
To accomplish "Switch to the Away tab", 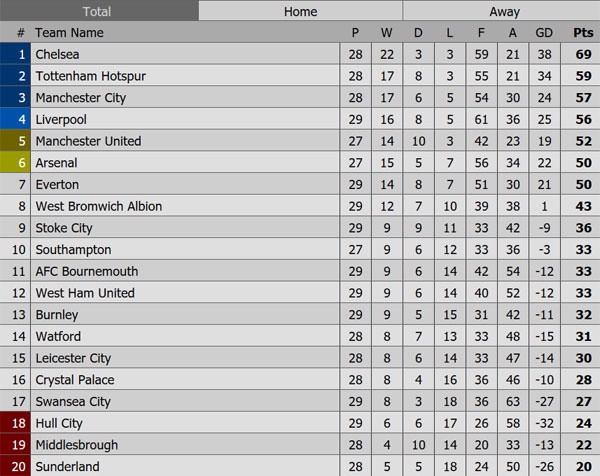I will 503,12.
